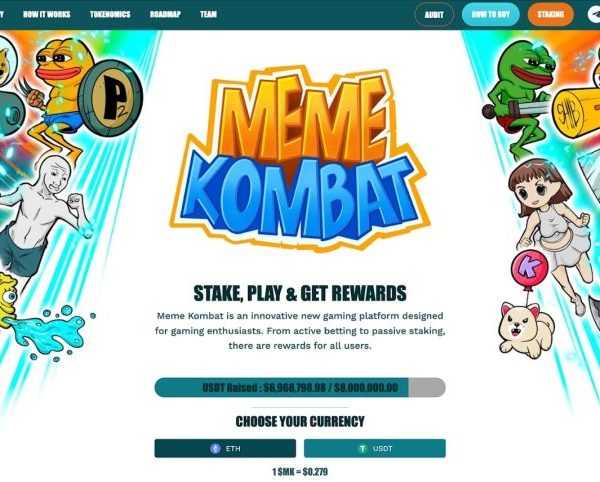Click the white dog character

pos(526,329)
